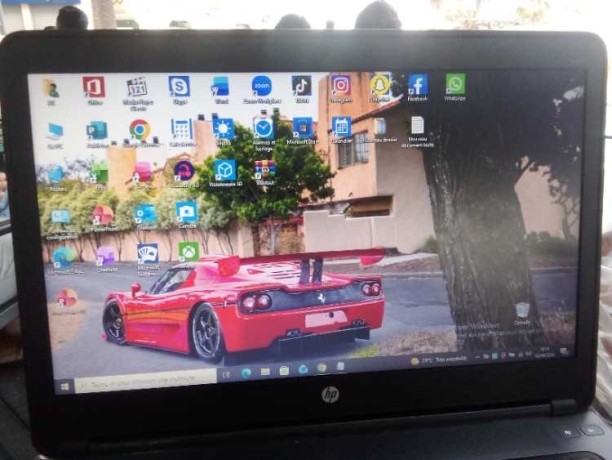Open the Snapchat desktop shortcut
The image size is (612, 460).
click(379, 87)
